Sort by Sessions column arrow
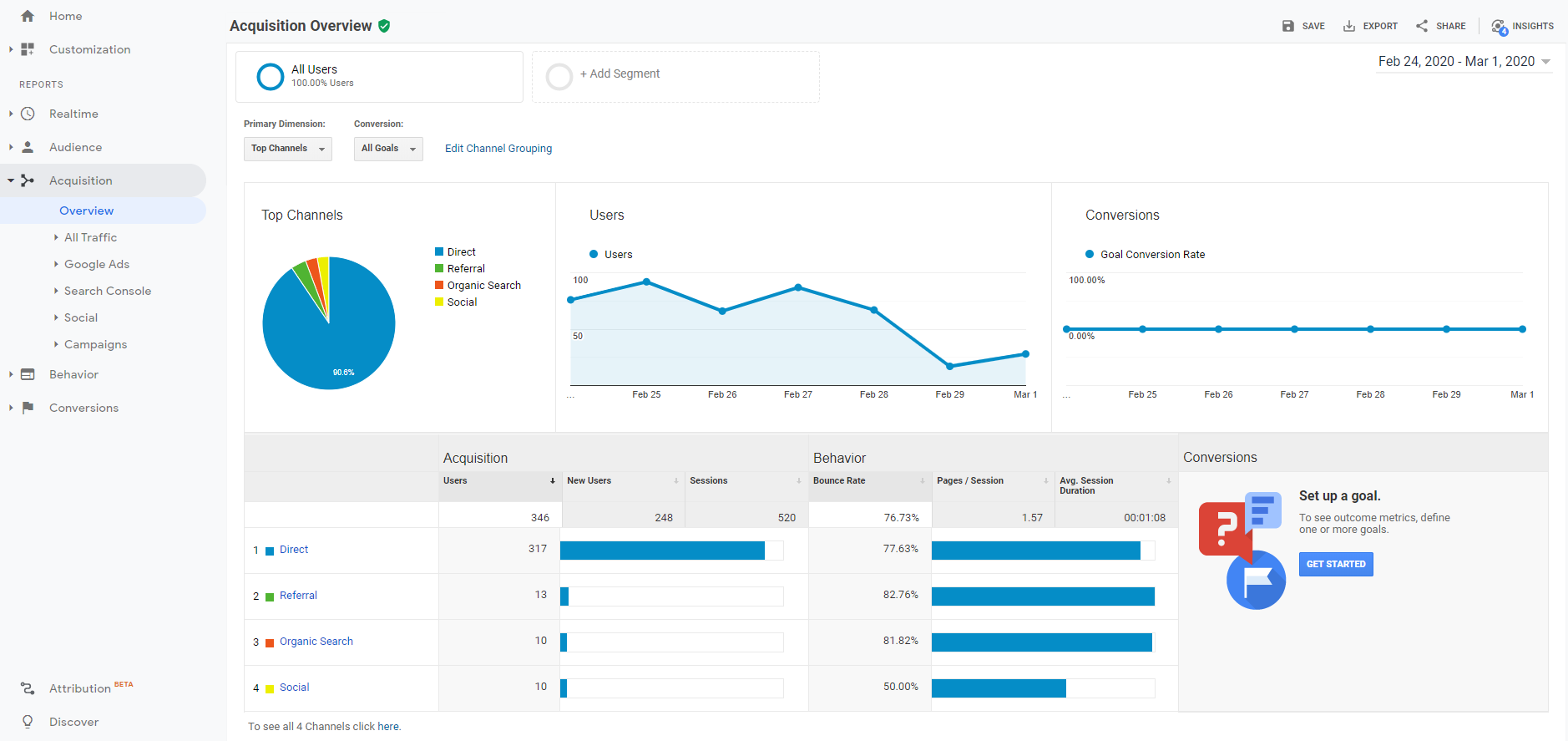The width and height of the screenshot is (1568, 741). 799,481
